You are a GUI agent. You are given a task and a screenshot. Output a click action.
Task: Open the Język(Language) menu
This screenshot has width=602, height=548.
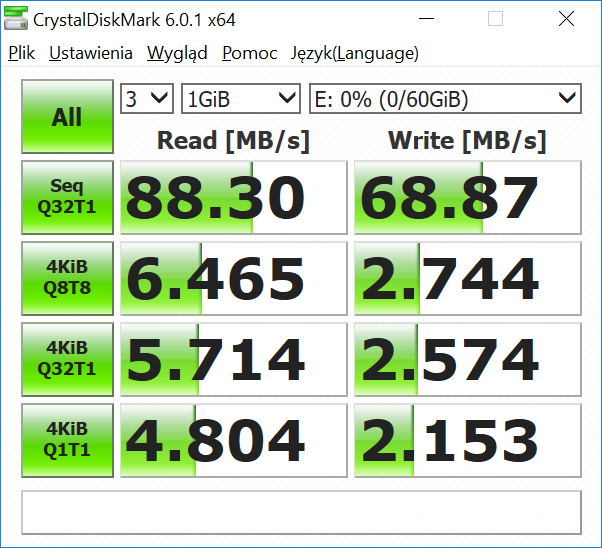pyautogui.click(x=354, y=53)
